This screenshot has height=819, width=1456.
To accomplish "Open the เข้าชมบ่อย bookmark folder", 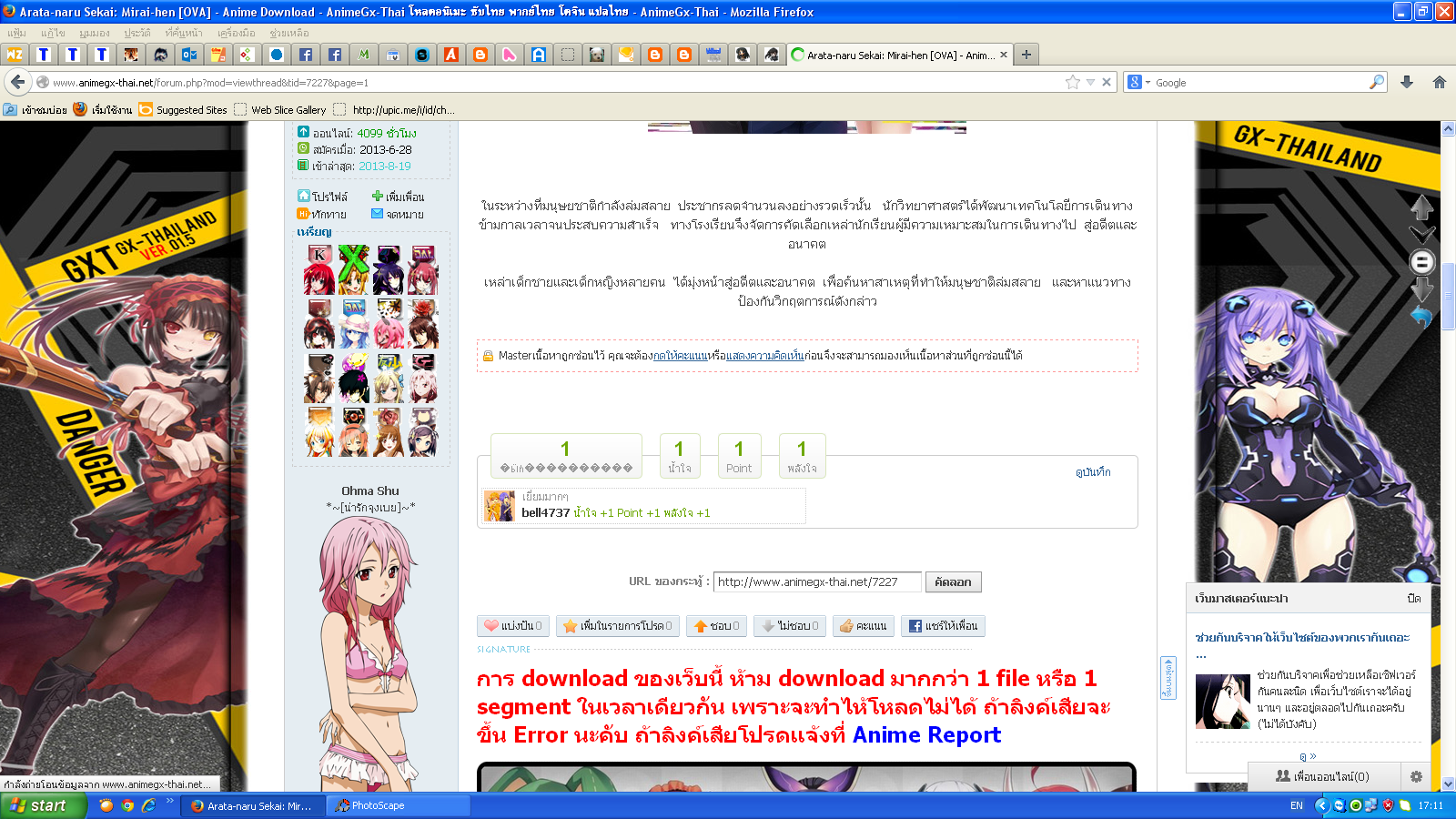I will click(35, 109).
